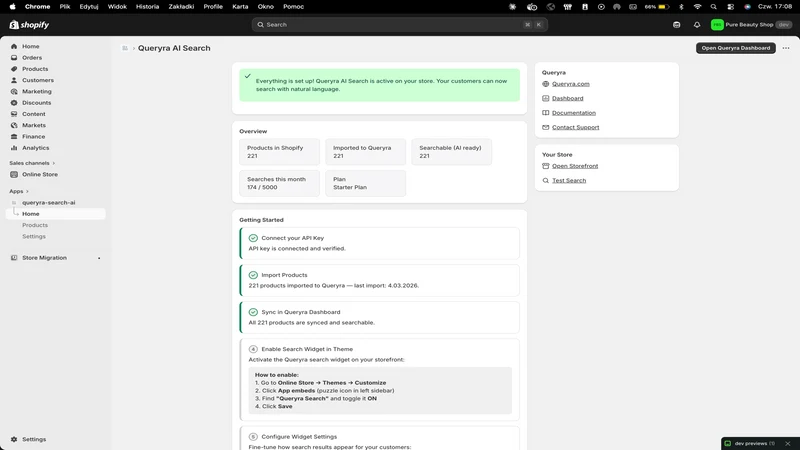Click the sidekick icon left of bell
Screen dimensions: 800x450
coord(677,24)
